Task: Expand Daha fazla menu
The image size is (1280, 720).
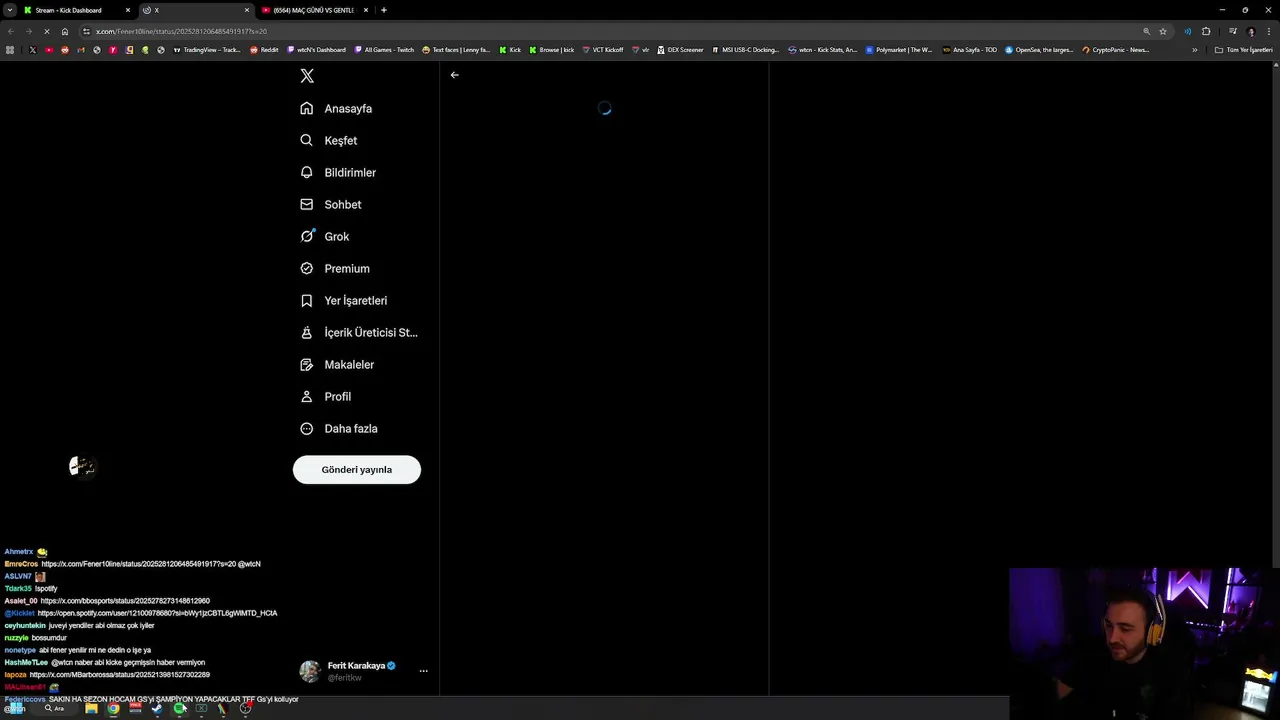Action: click(339, 428)
